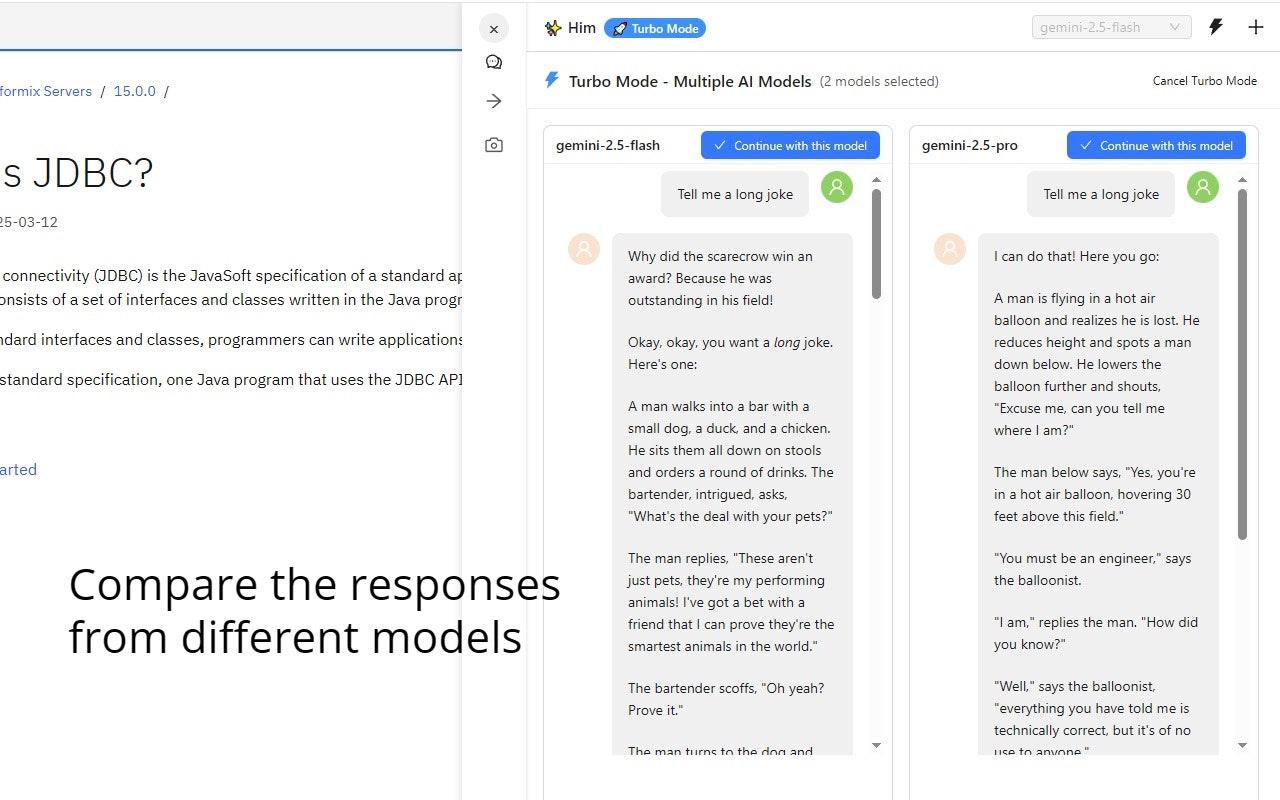Continue with the gemini-2.5-flash model
1280x800 pixels.
tap(790, 145)
